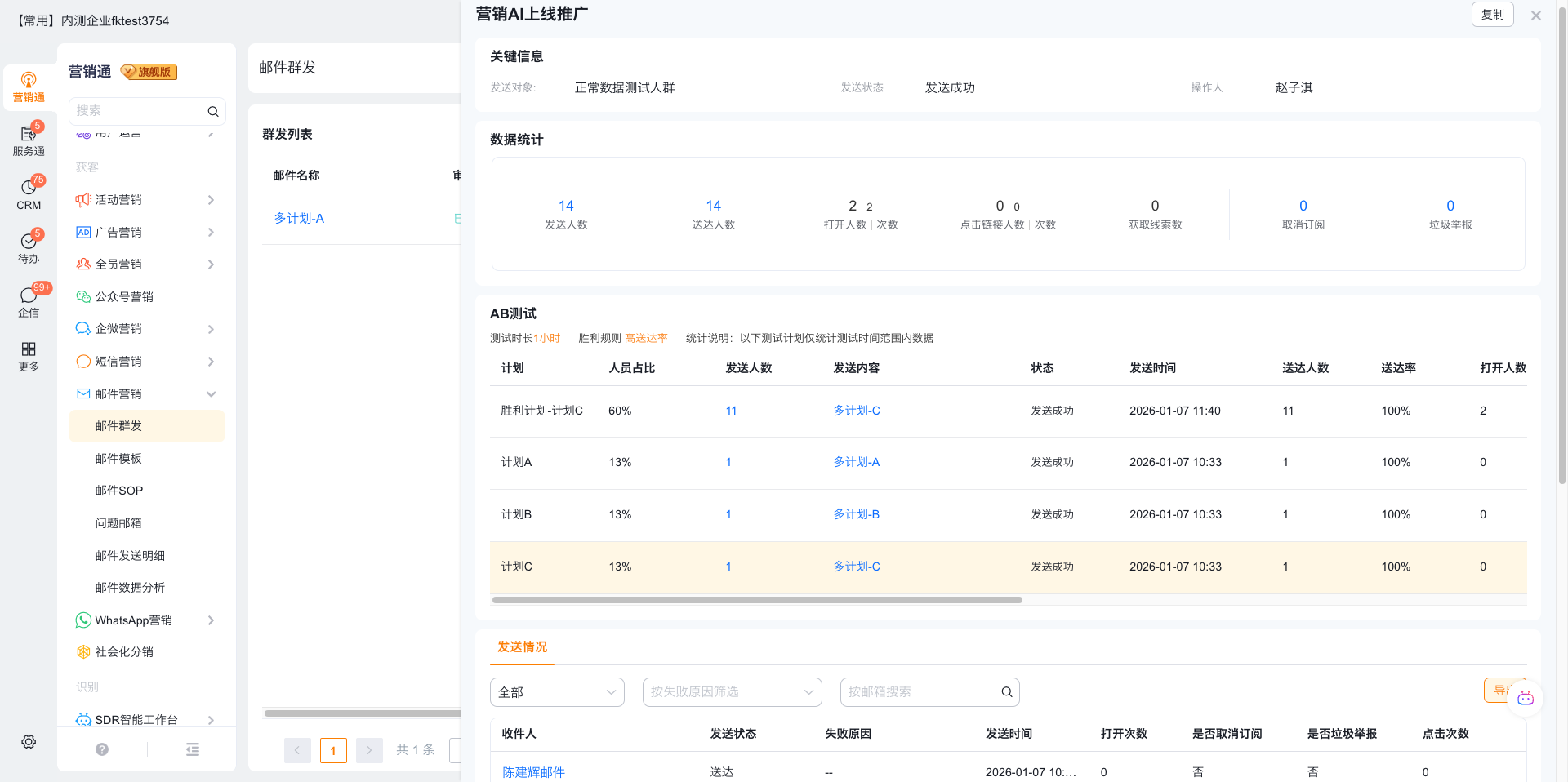Open the CRM module icon

[29, 194]
